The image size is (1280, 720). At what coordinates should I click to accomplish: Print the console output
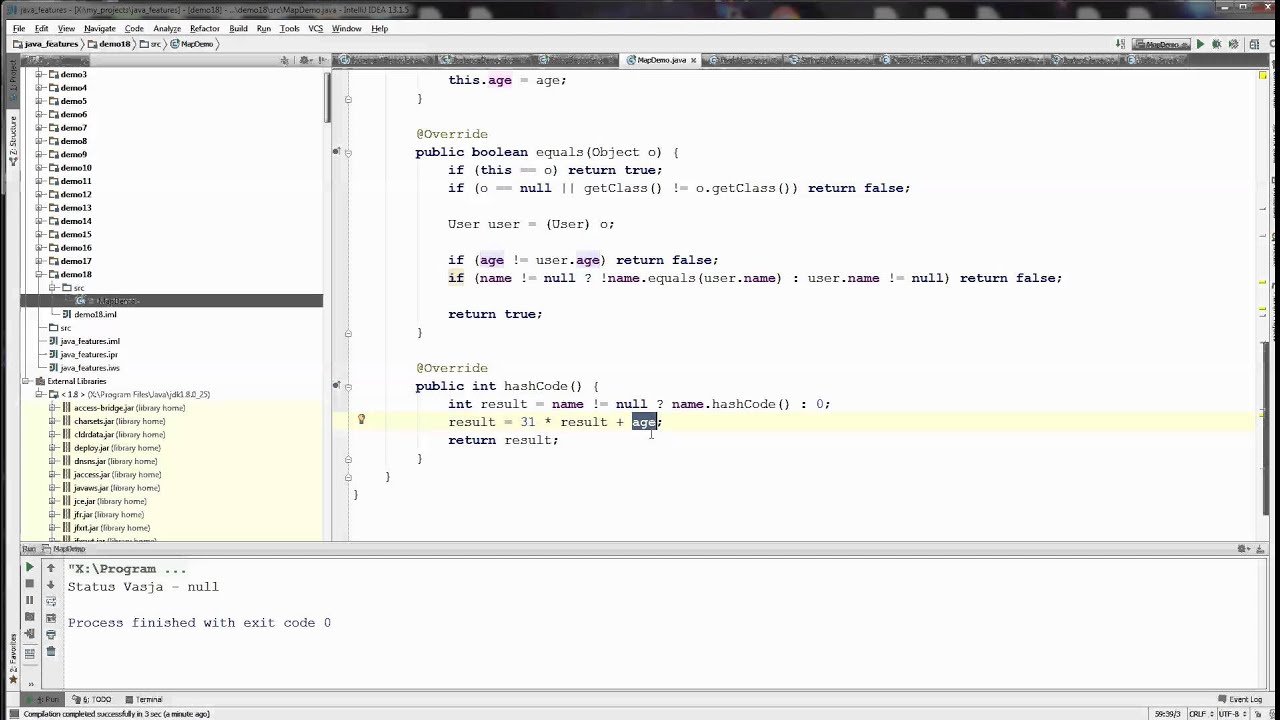[x=51, y=635]
